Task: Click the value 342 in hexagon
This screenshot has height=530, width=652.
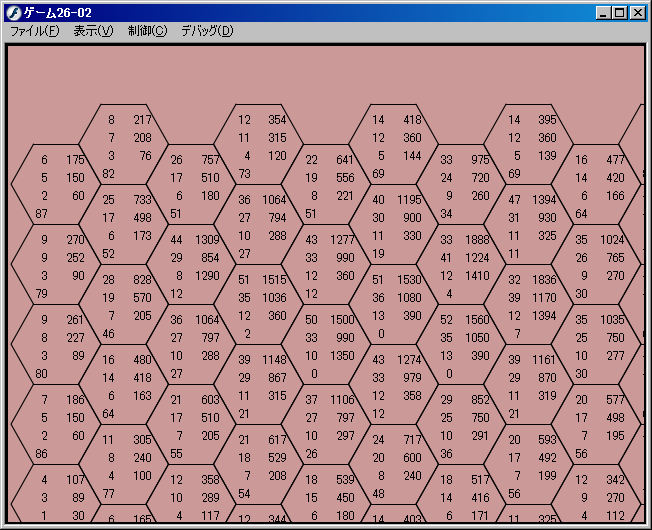Action: [615, 480]
